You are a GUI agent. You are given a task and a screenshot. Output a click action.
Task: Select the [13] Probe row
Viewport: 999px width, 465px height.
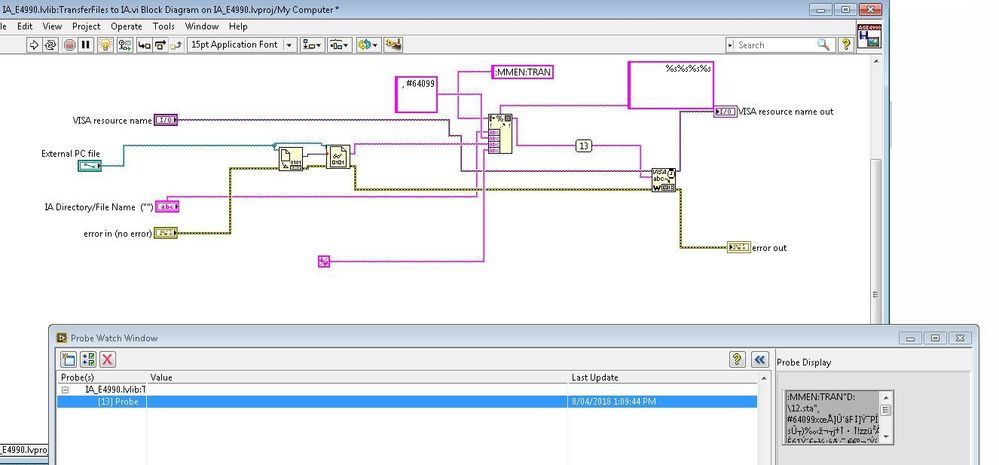tap(407, 401)
